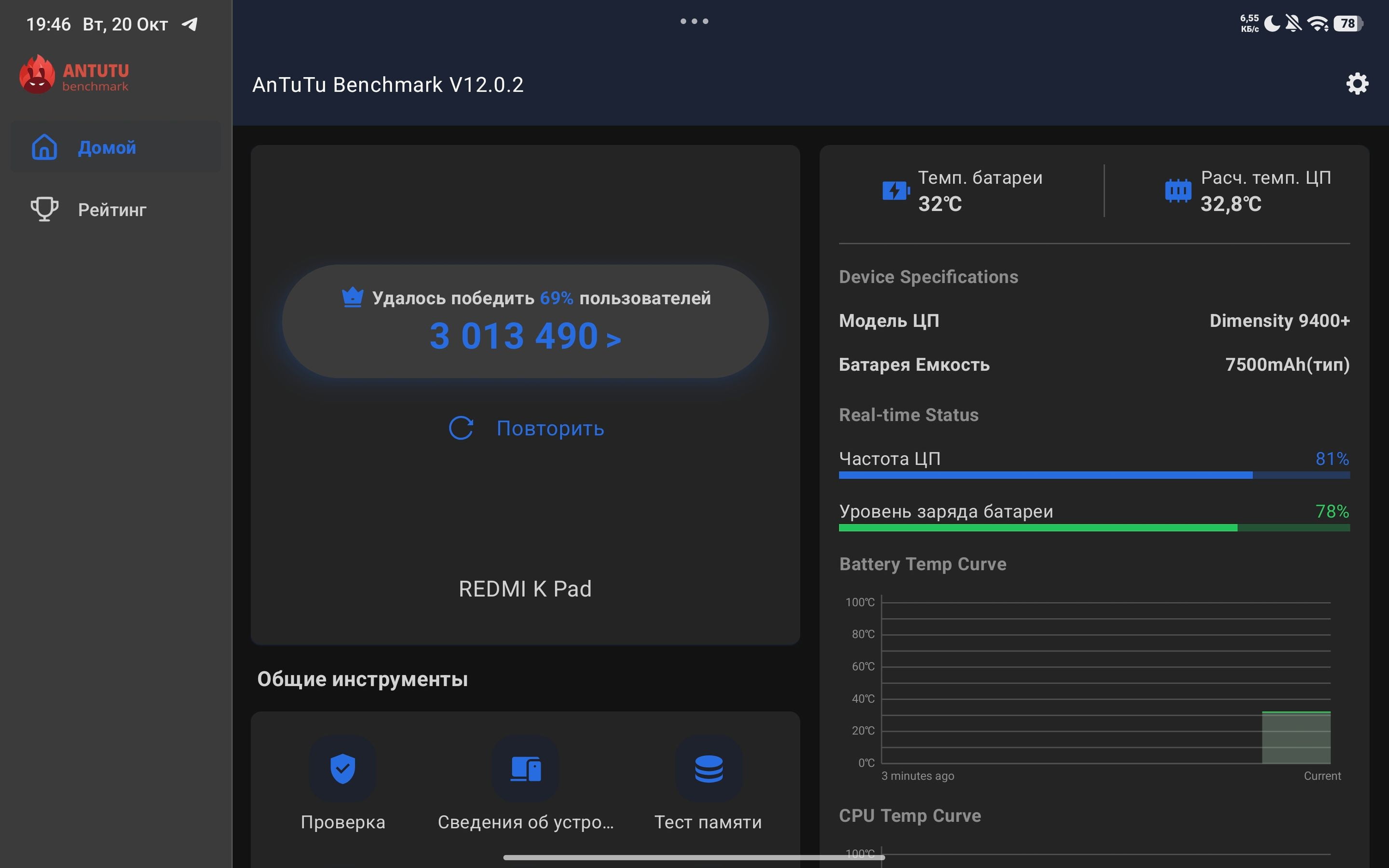1389x868 pixels.
Task: Click the AnTuTu Benchmark V12.0.2 title
Action: (387, 84)
